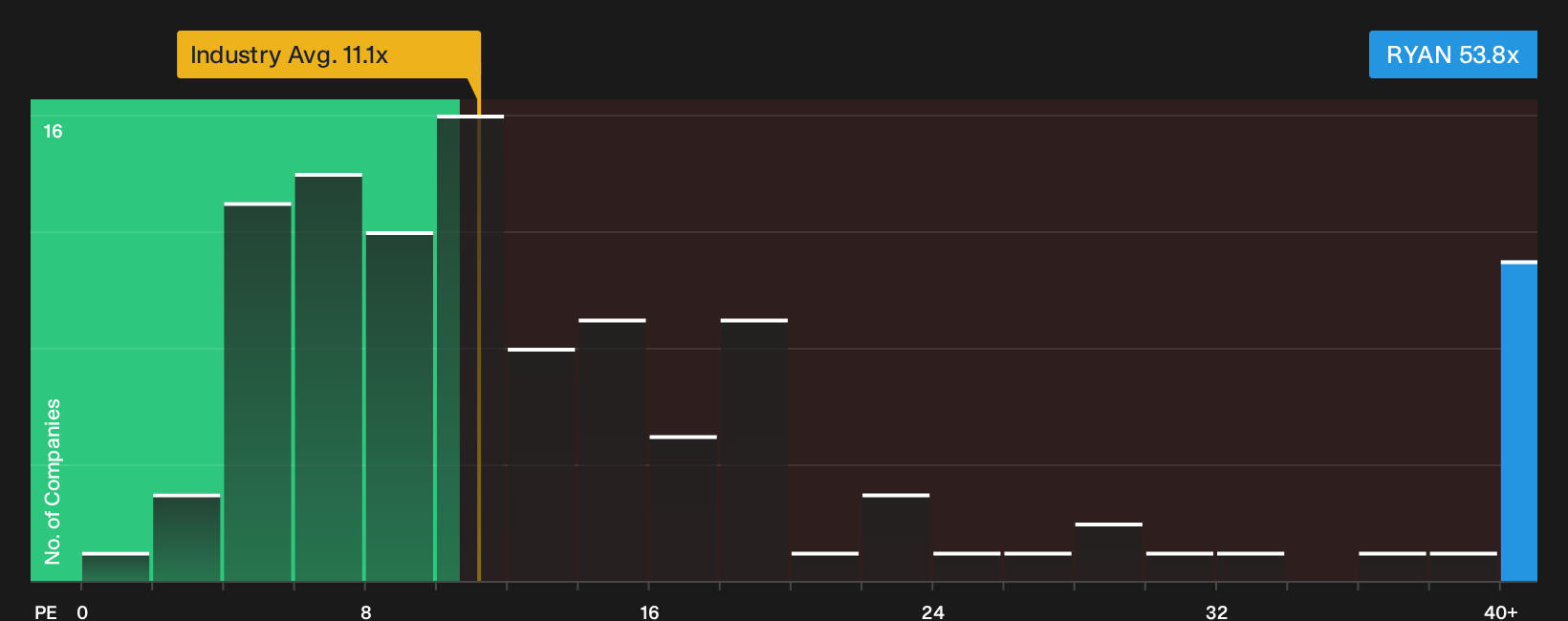This screenshot has height=621, width=1568.
Task: Select the histogram bar at PE 6-8
Action: [329, 377]
